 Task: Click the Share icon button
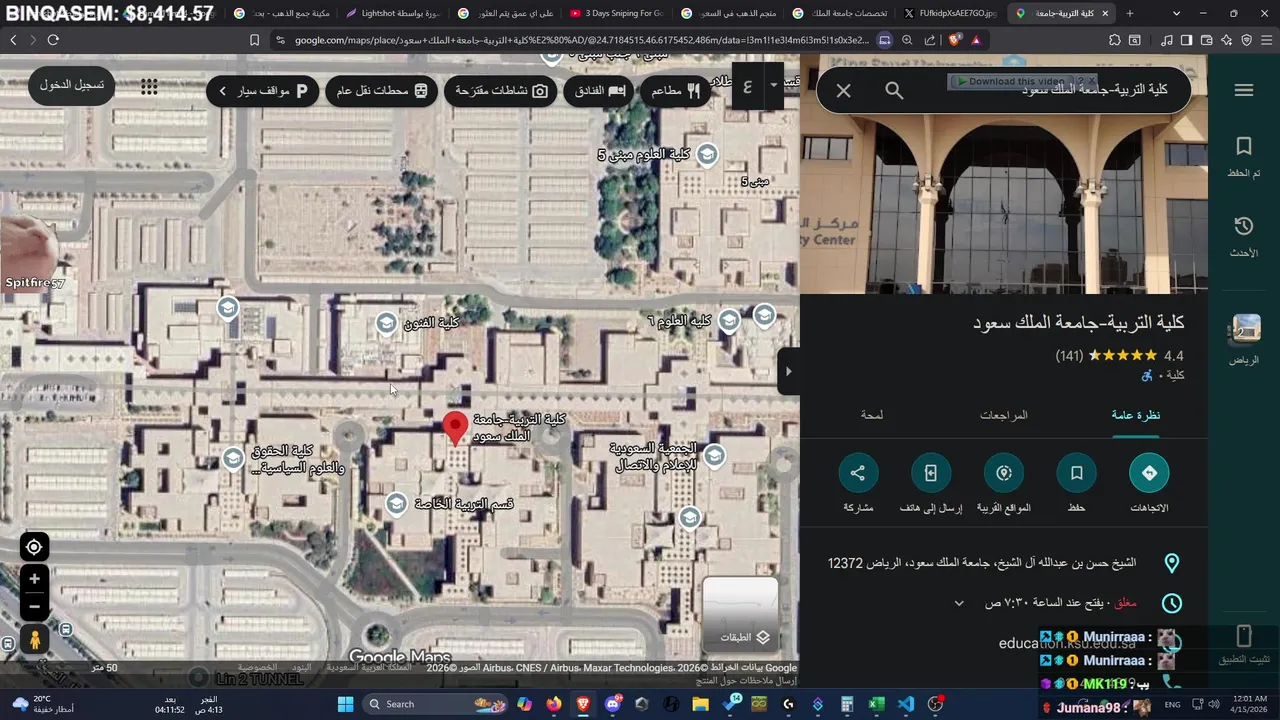[858, 473]
